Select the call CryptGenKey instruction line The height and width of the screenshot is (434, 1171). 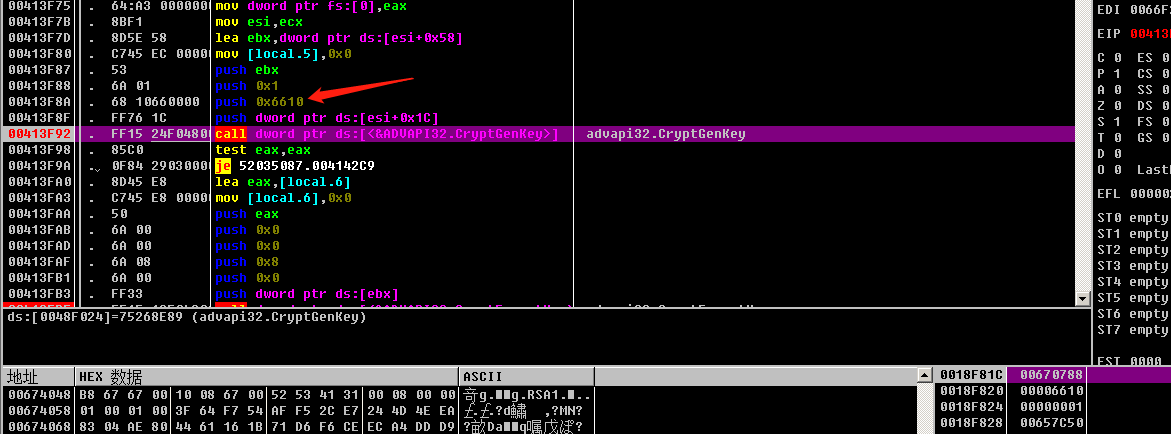(x=386, y=134)
